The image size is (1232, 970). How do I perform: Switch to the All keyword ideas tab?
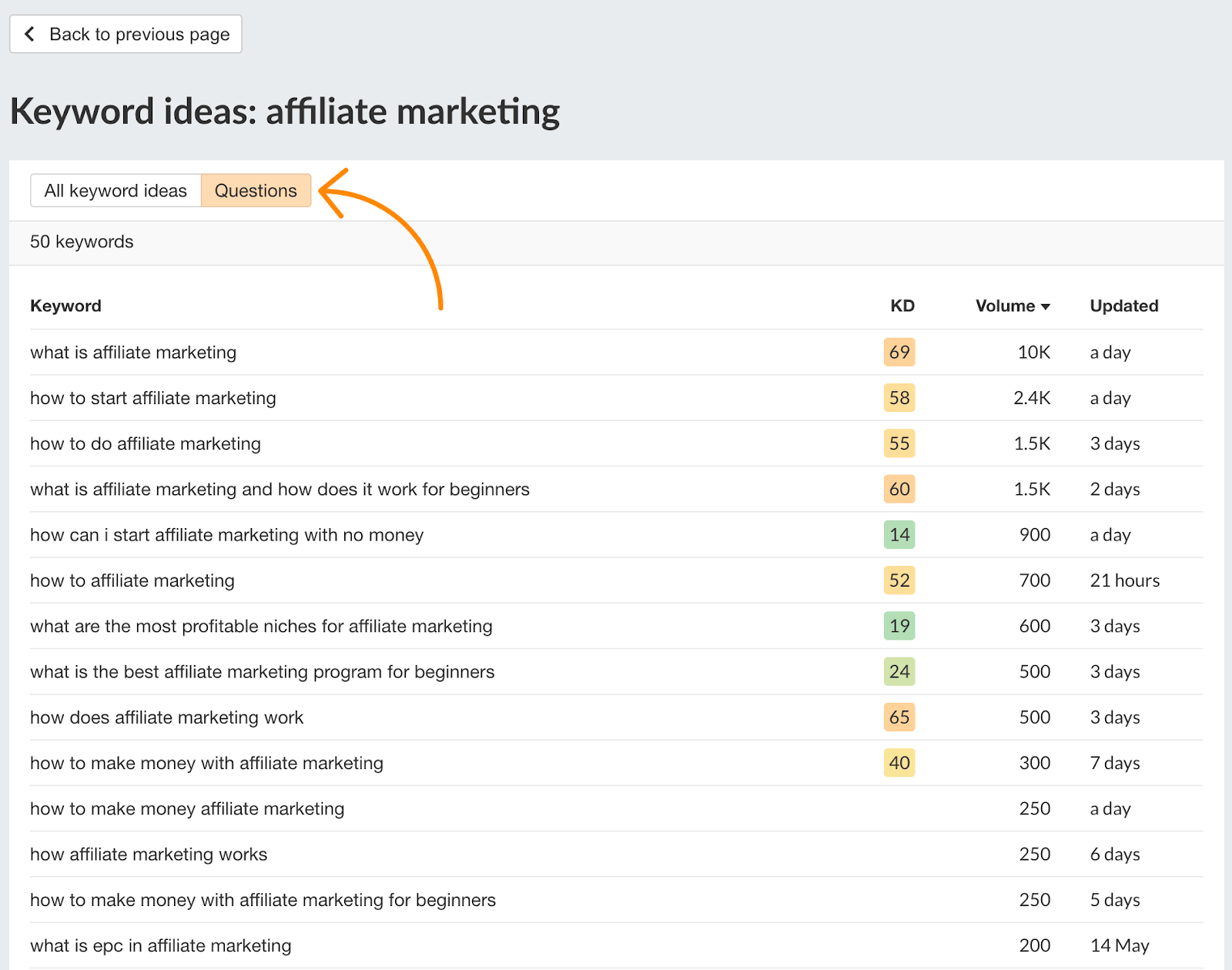click(115, 190)
